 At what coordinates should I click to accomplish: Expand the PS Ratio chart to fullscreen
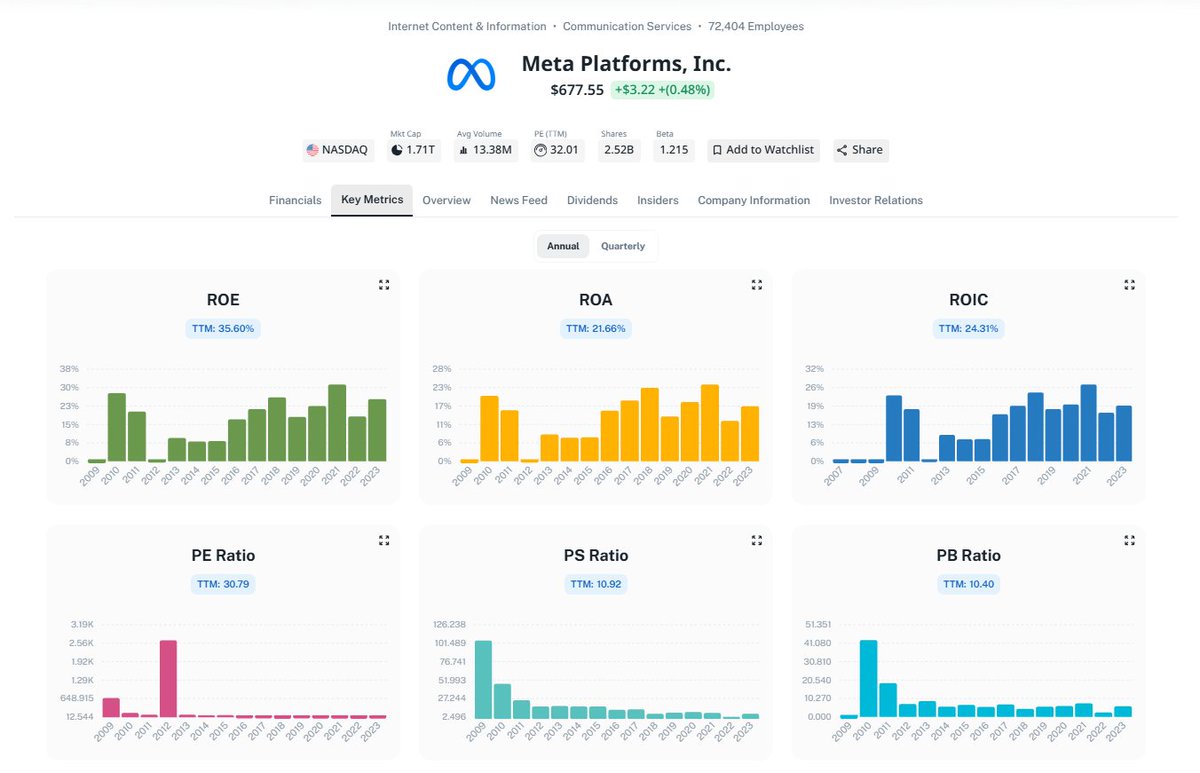click(x=757, y=540)
